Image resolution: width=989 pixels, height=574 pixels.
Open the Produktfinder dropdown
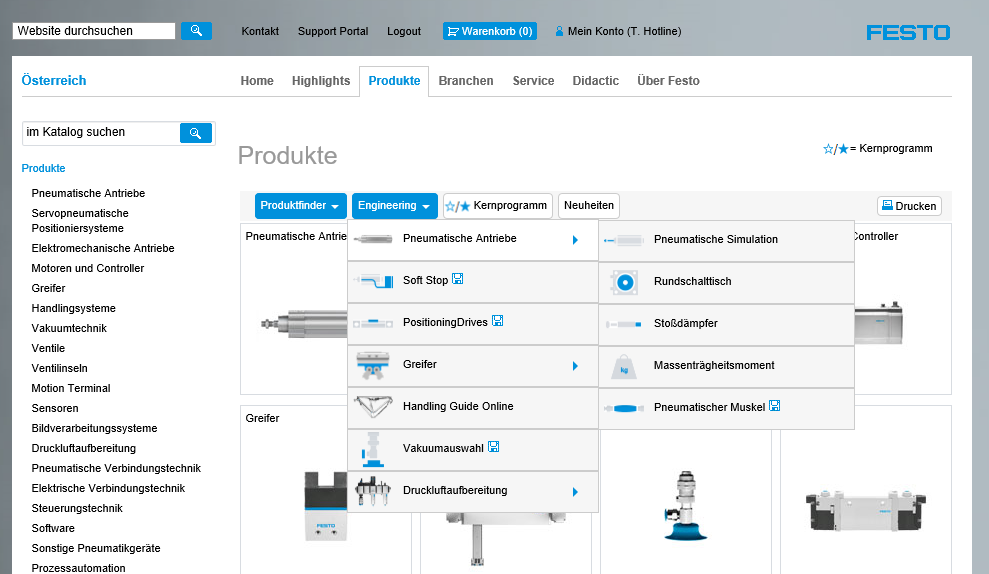[x=300, y=206]
